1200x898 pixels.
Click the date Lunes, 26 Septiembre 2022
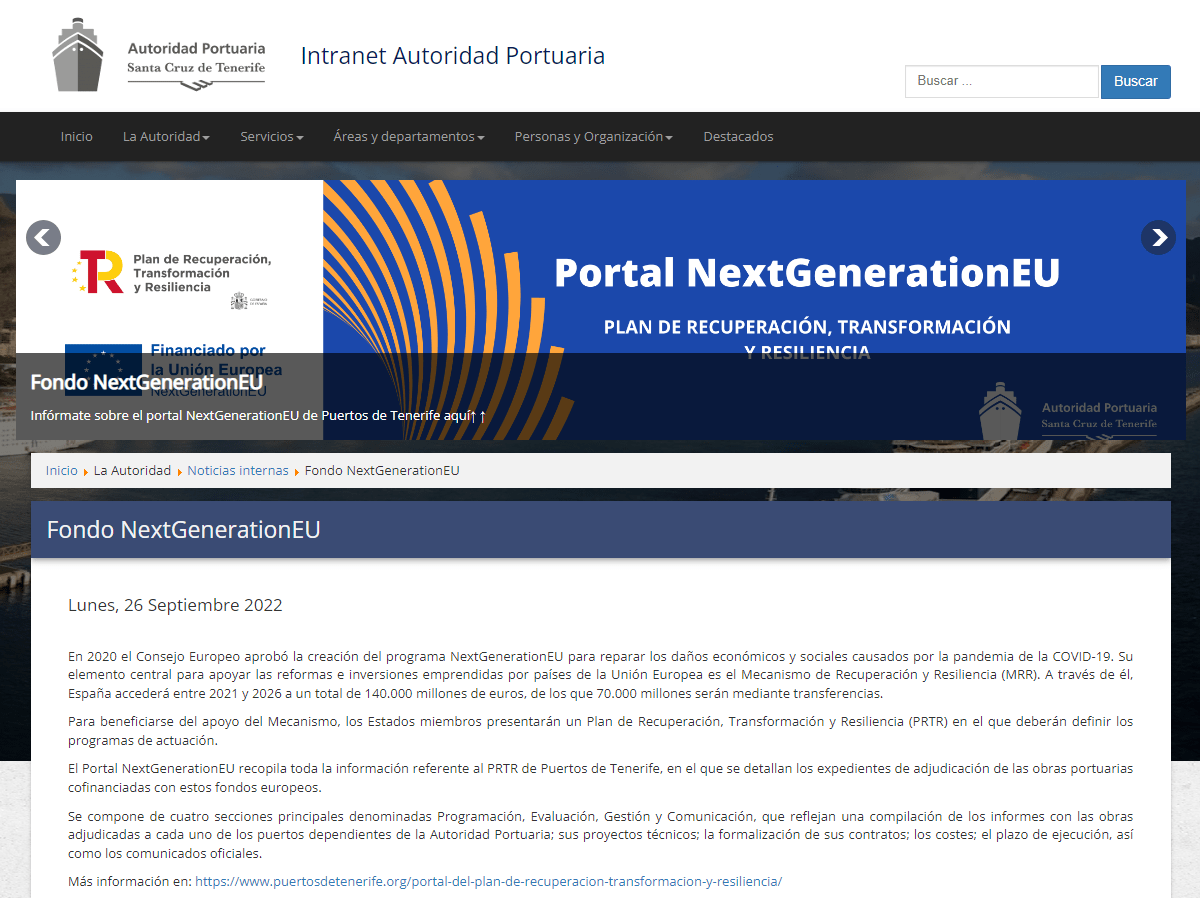pyautogui.click(x=175, y=605)
